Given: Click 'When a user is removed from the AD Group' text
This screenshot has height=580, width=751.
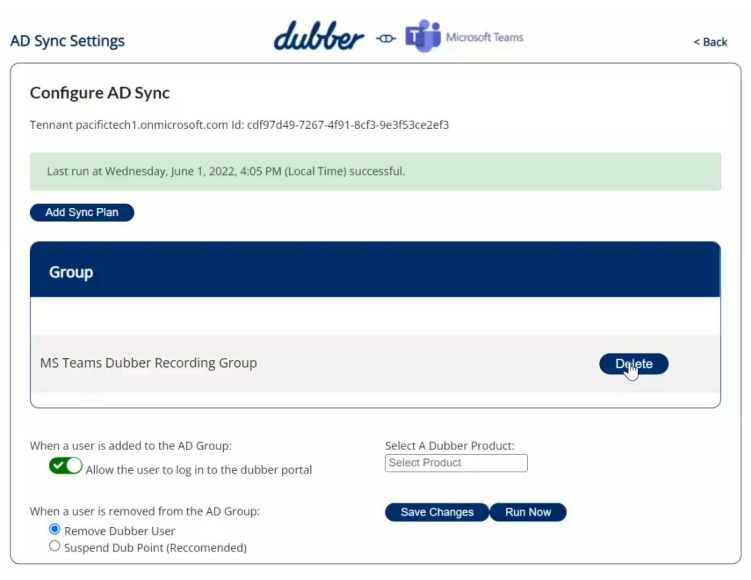Looking at the screenshot, I should tap(145, 512).
